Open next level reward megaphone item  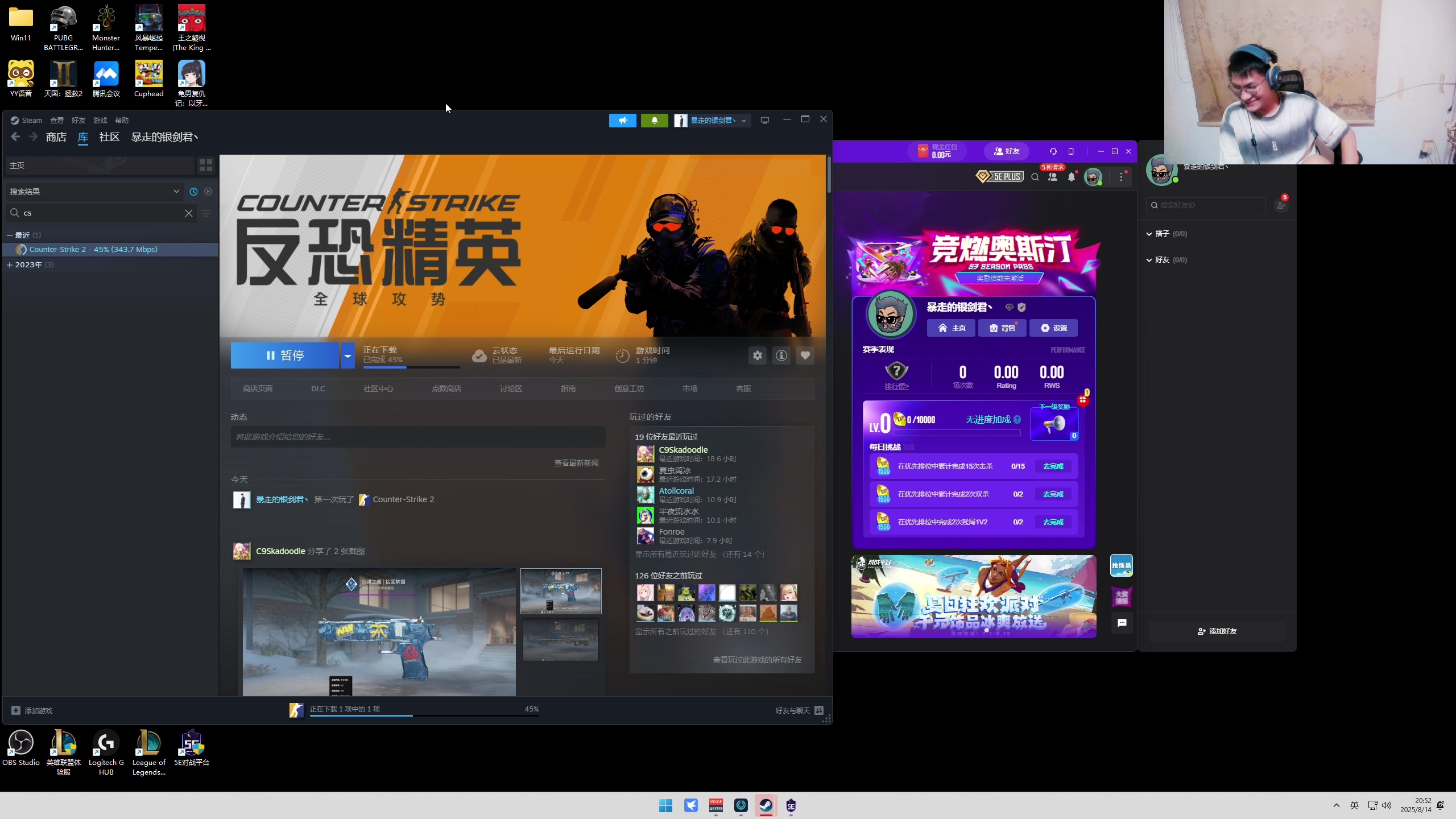(x=1054, y=424)
